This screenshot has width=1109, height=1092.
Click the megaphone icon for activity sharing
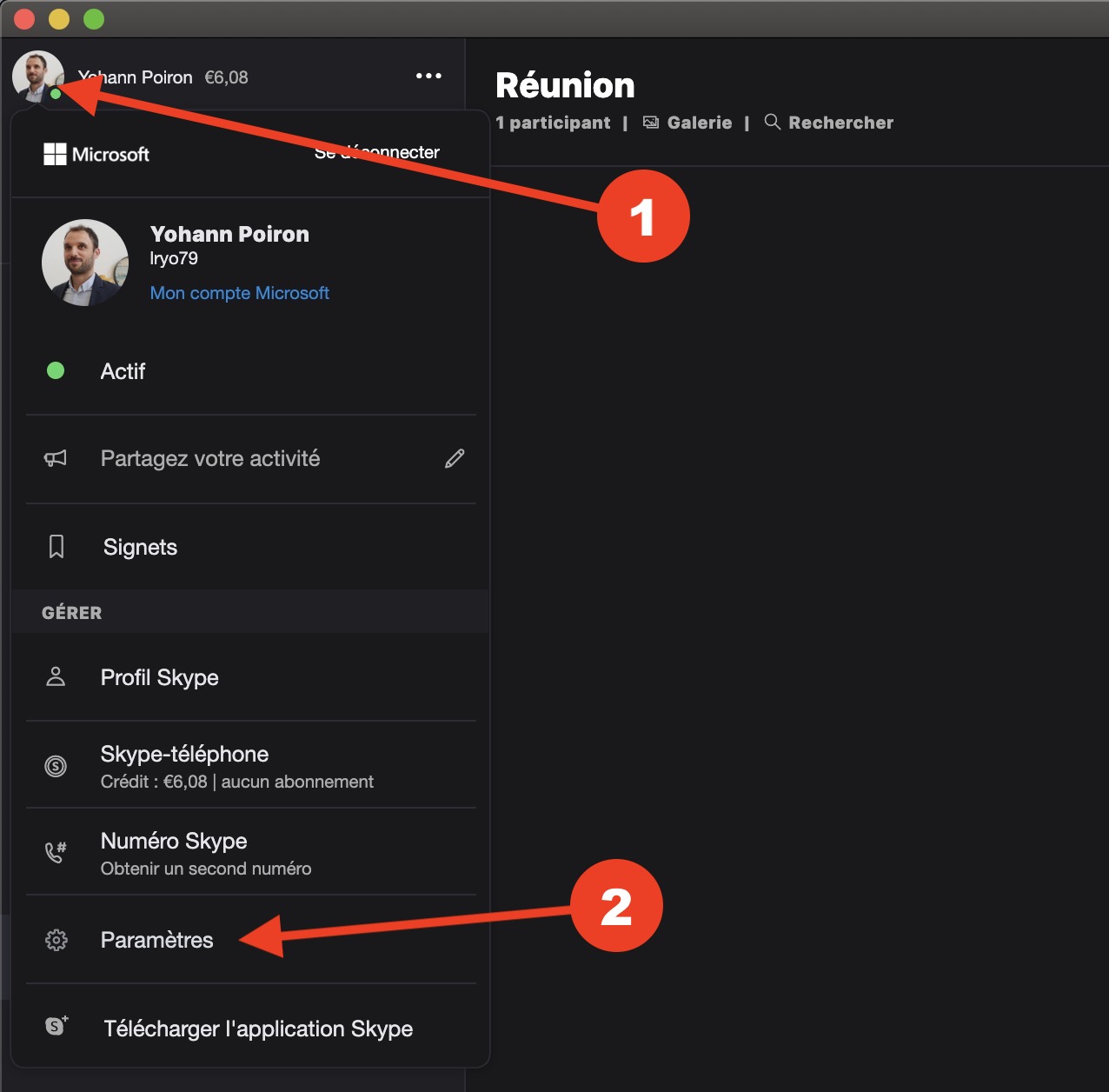(56, 458)
